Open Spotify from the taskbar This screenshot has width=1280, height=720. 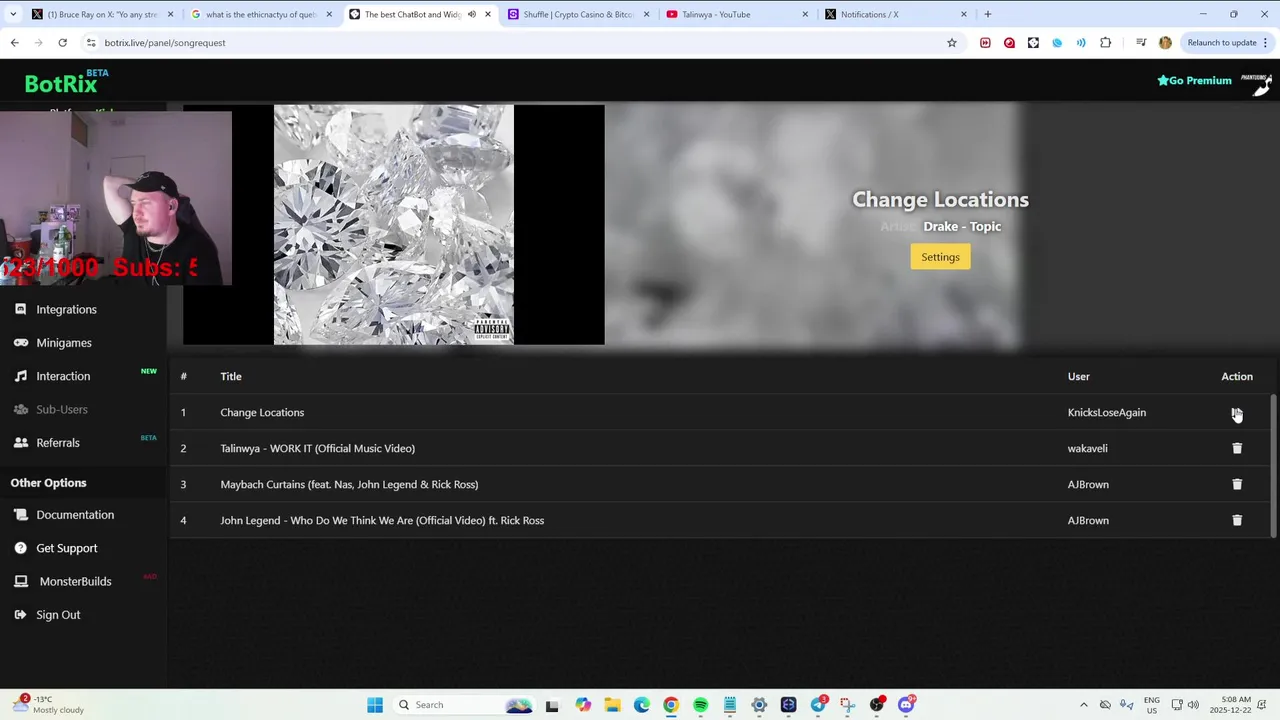tap(700, 705)
